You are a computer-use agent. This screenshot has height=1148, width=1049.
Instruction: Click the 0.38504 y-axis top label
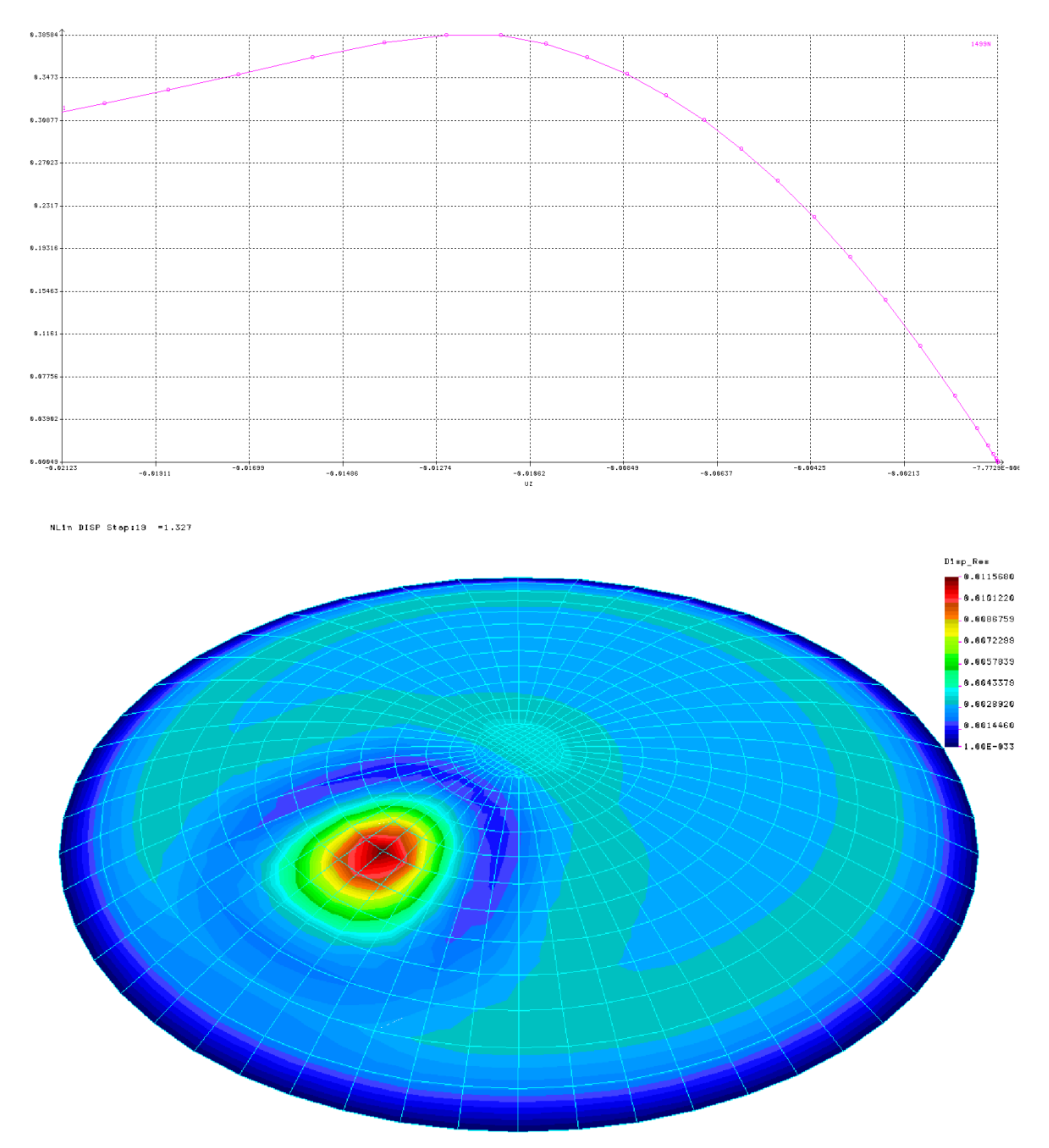coord(43,35)
